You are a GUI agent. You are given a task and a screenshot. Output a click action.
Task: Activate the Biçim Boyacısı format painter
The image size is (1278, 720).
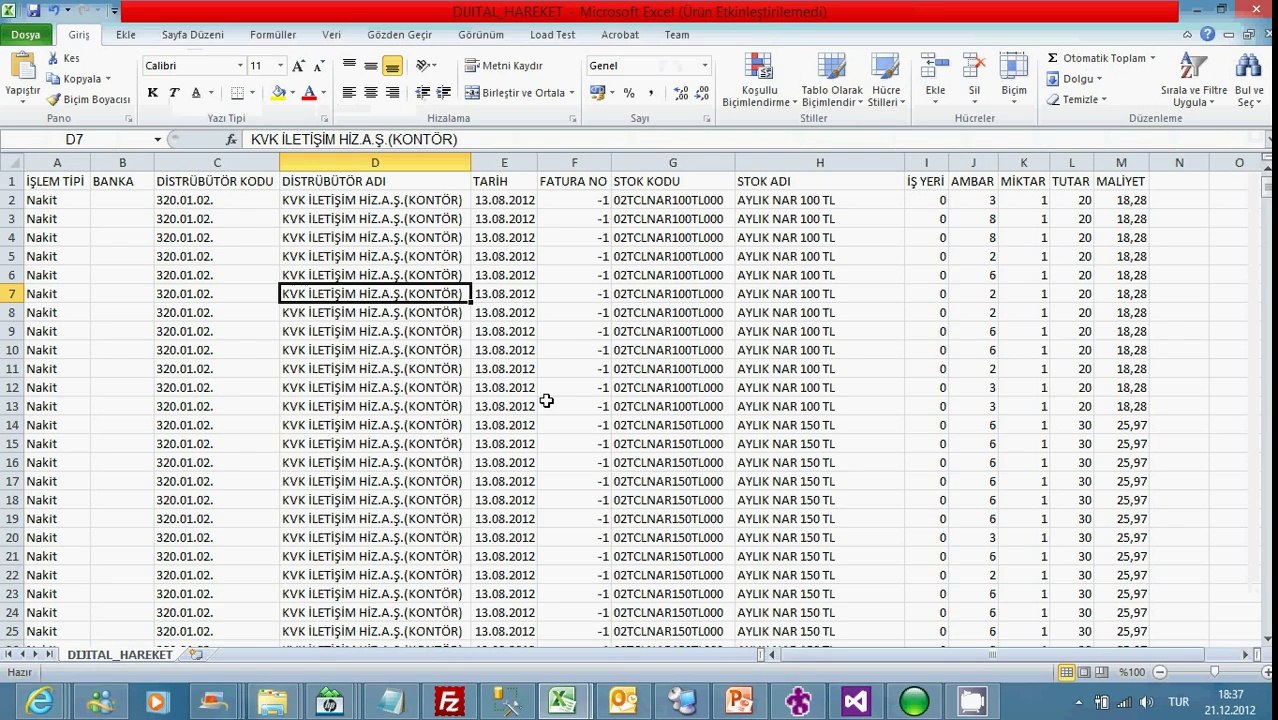coord(89,99)
